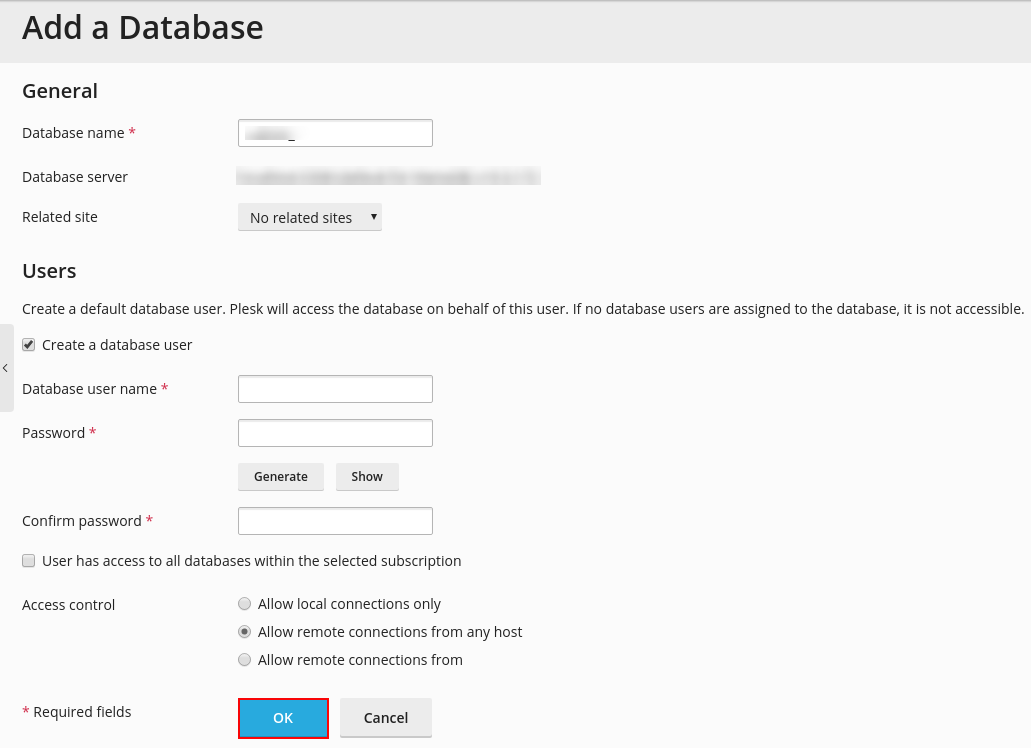Toggle the Create a database user checkbox
1031x748 pixels.
point(28,345)
